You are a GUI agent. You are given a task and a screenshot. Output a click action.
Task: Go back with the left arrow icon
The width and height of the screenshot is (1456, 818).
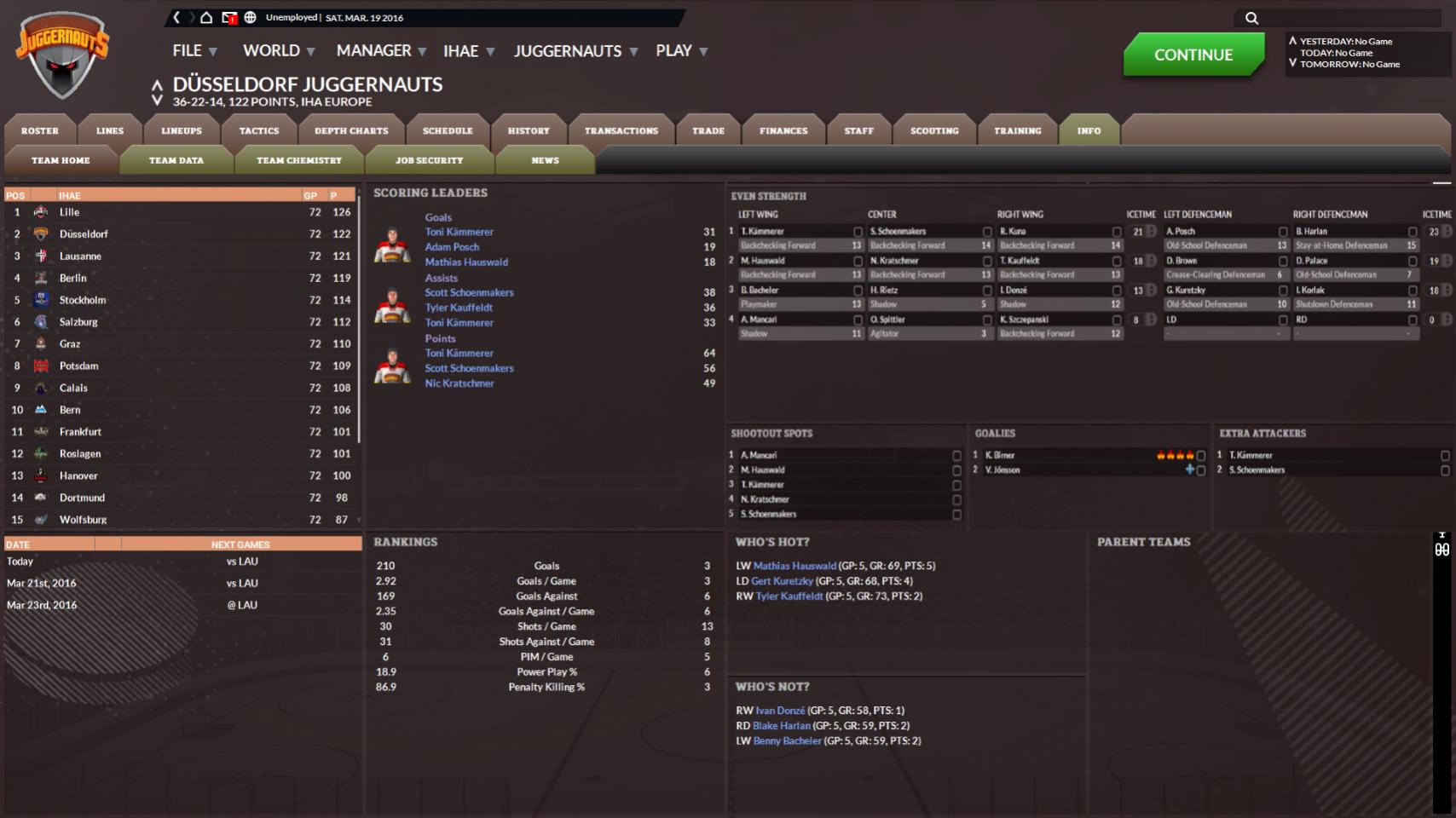click(176, 17)
